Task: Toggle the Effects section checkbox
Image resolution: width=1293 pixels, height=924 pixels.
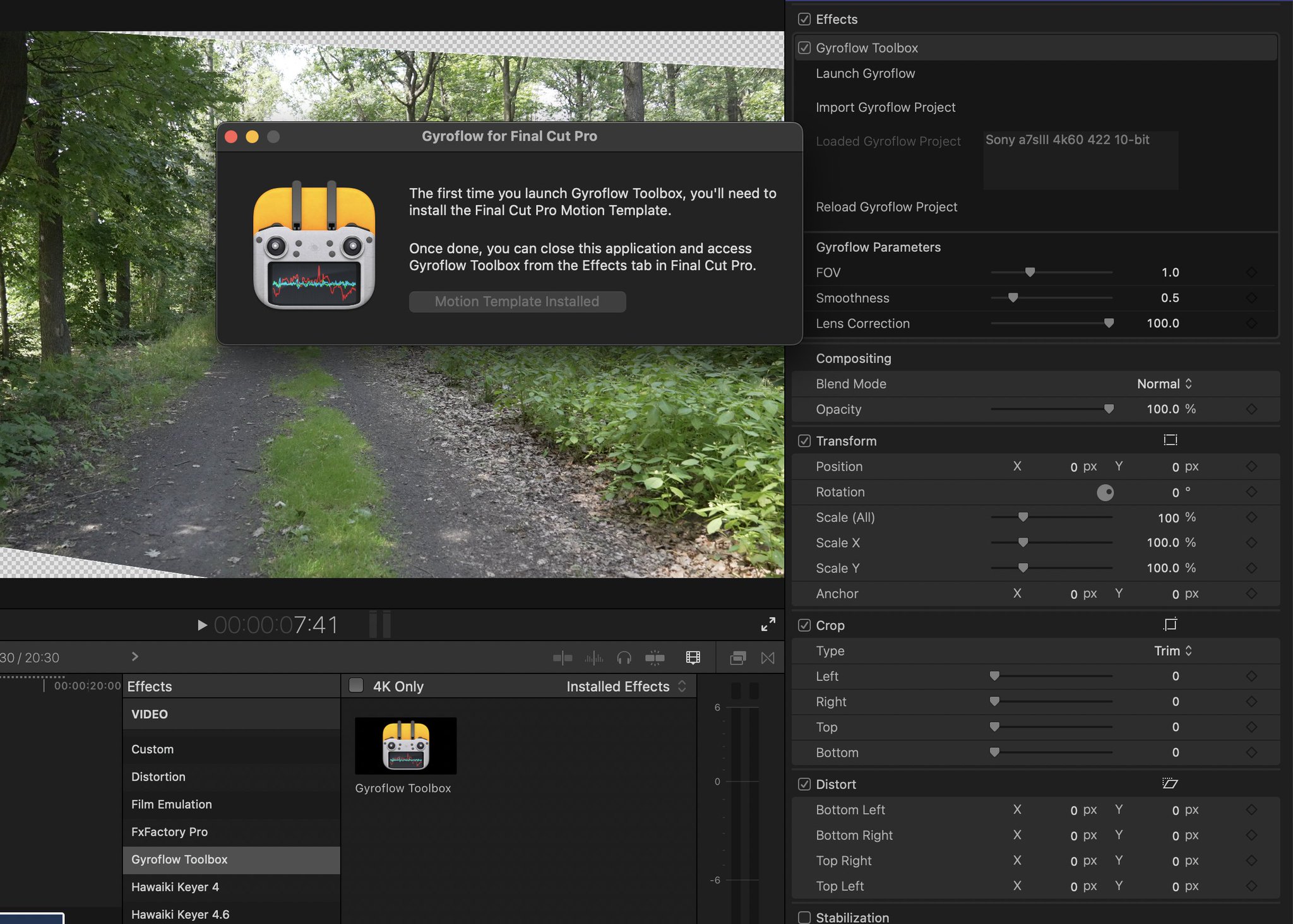Action: pyautogui.click(x=804, y=19)
